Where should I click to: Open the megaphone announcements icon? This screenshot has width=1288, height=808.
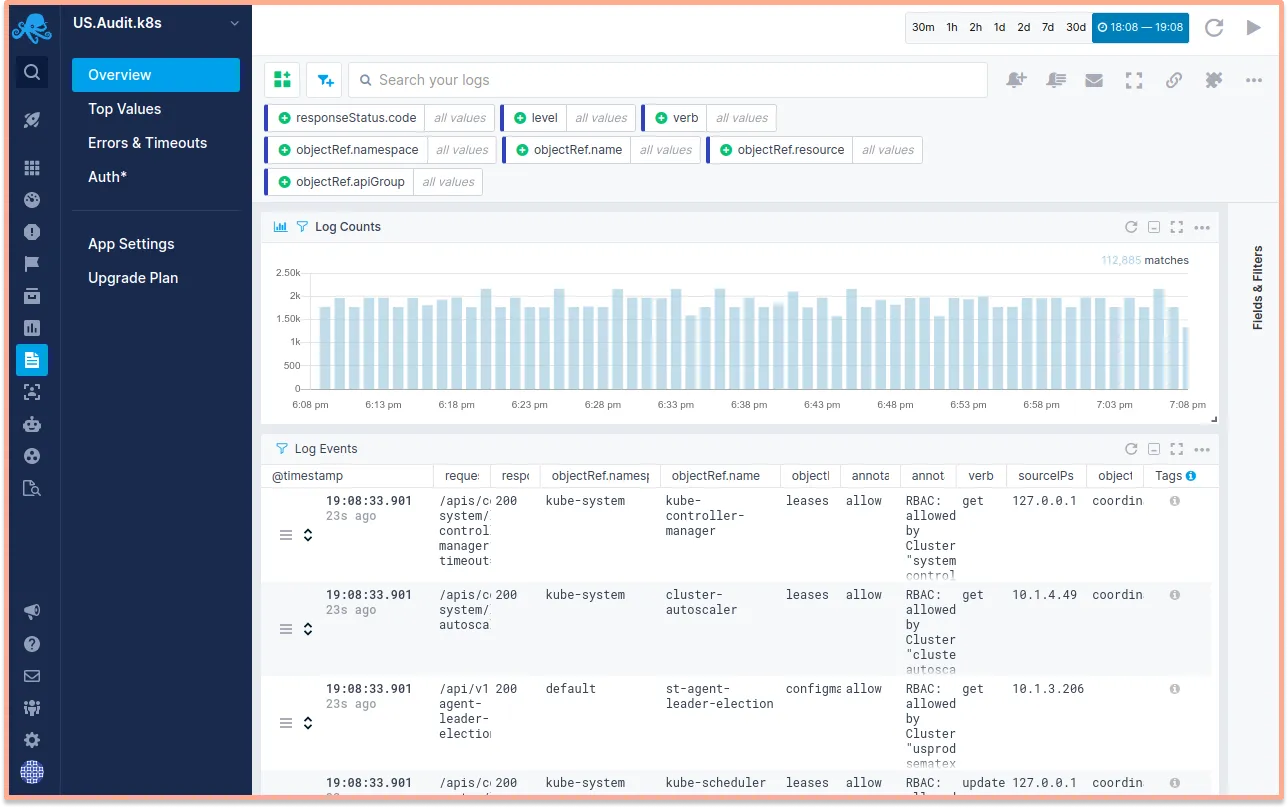point(32,612)
